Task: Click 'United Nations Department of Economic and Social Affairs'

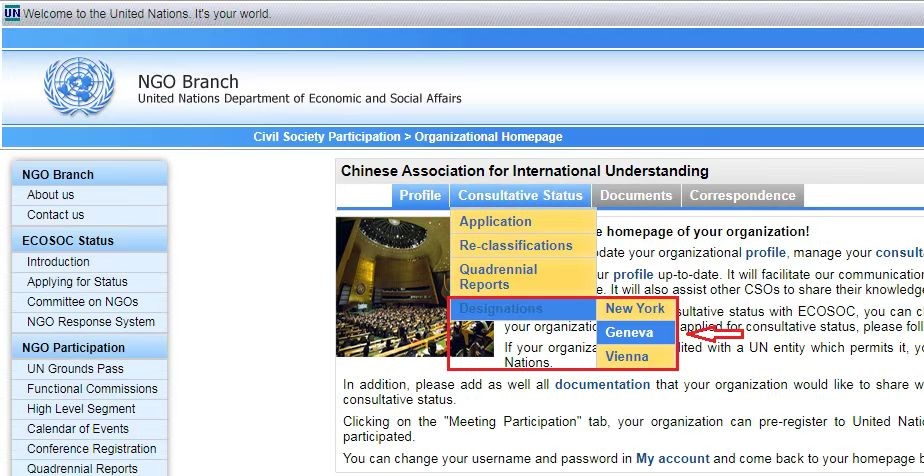Action: click(x=299, y=98)
